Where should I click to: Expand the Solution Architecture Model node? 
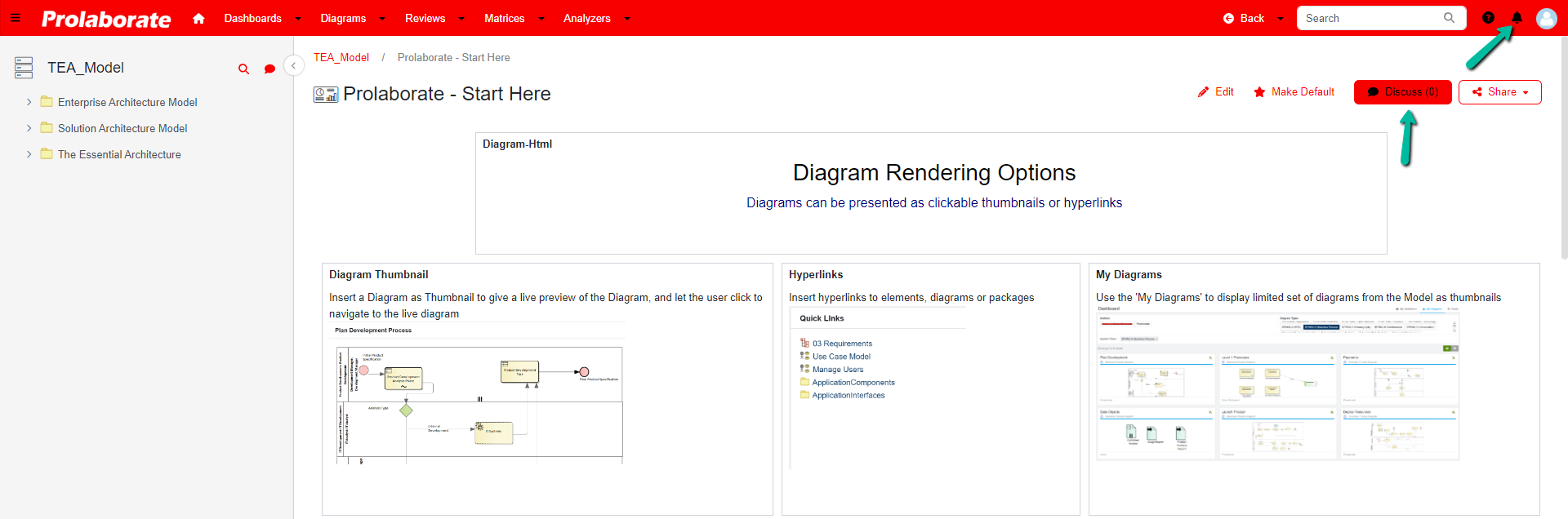[x=29, y=128]
